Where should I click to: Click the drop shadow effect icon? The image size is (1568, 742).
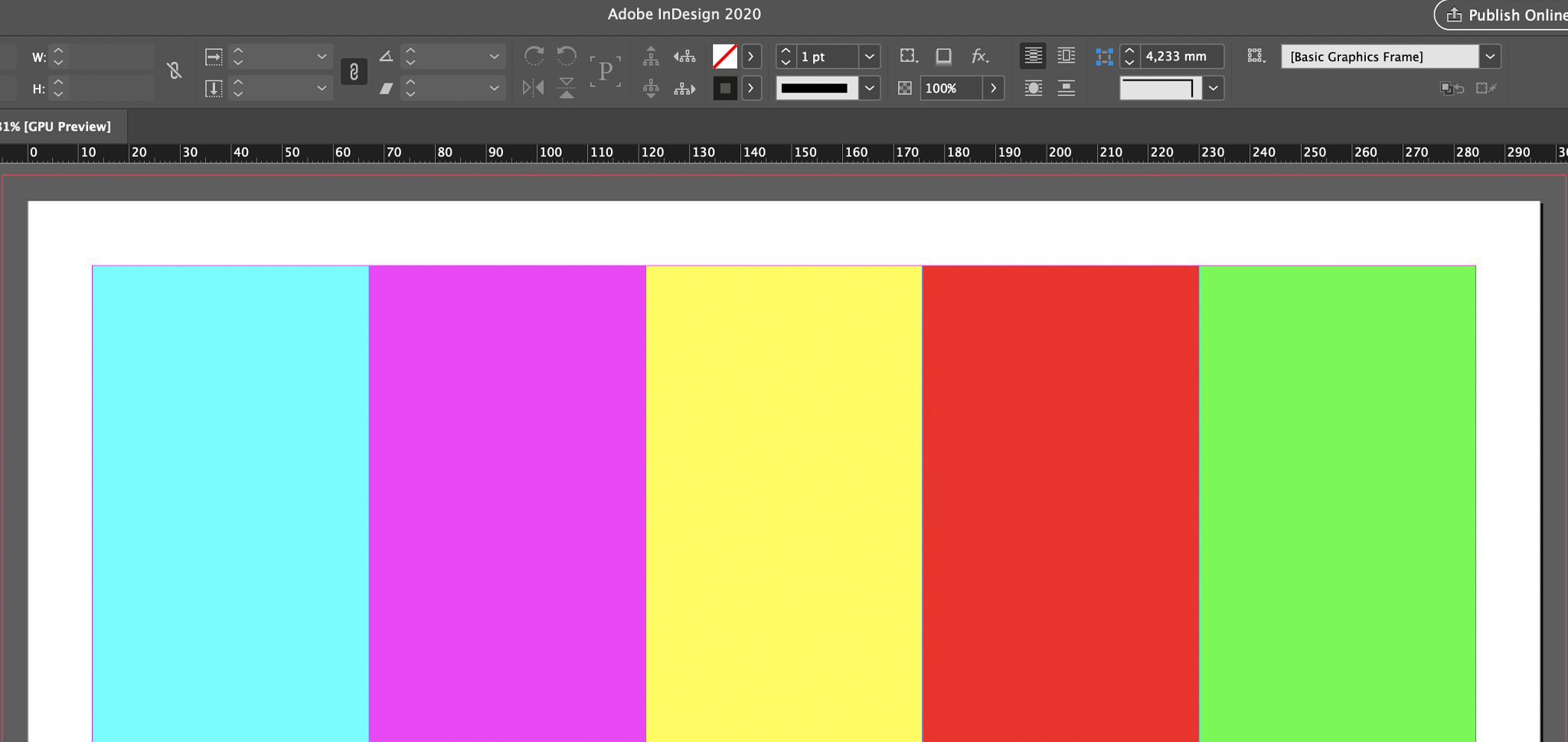click(x=944, y=56)
